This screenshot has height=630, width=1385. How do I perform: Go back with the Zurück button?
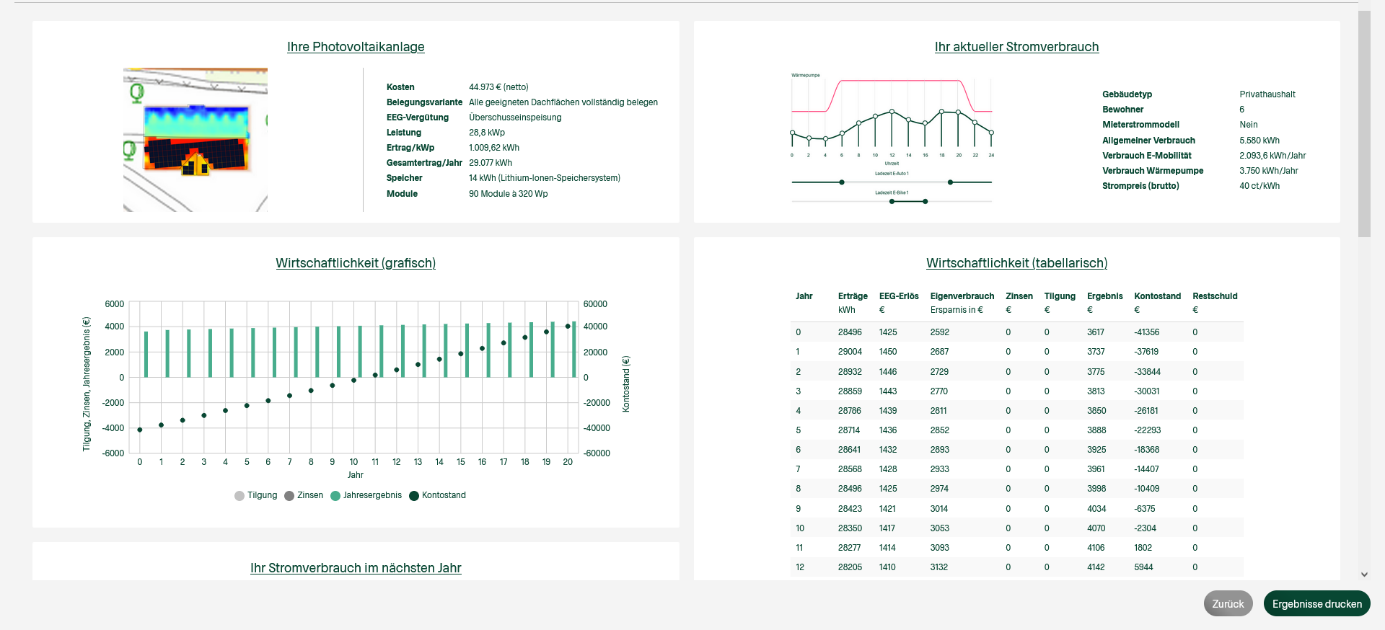point(1228,604)
